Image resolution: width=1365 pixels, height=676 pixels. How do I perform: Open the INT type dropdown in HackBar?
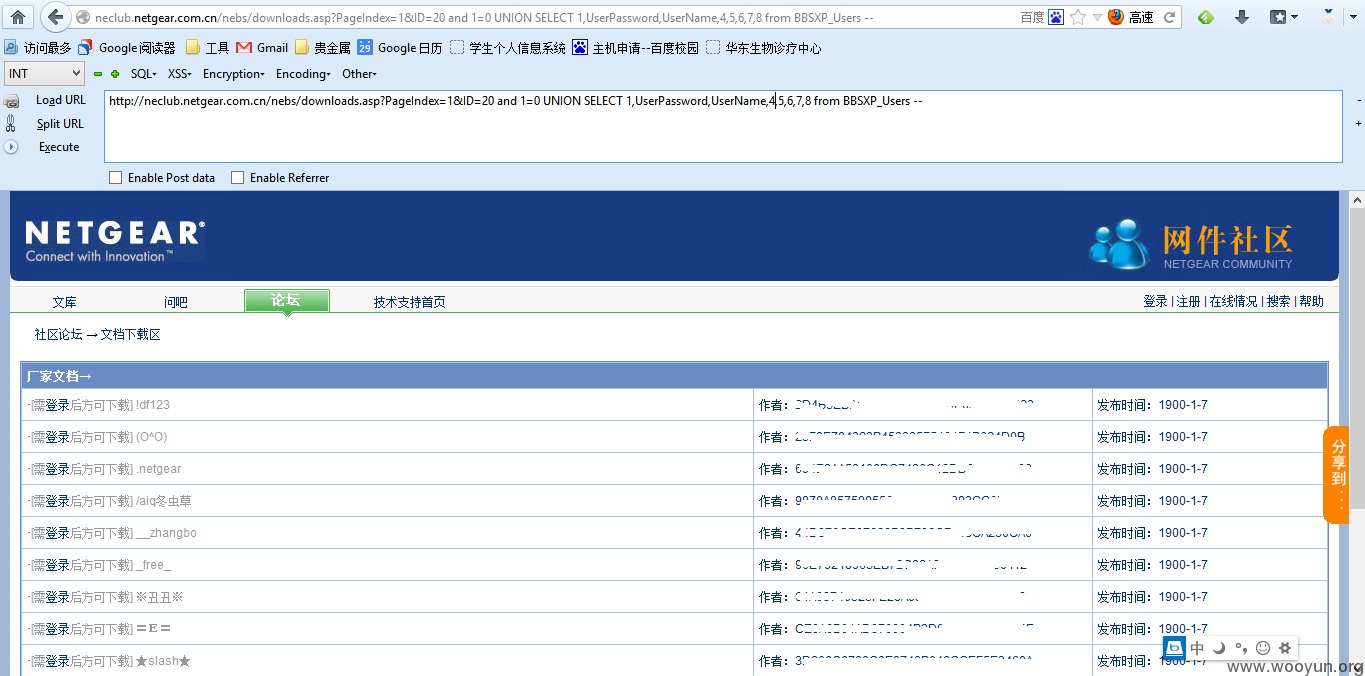[x=45, y=73]
